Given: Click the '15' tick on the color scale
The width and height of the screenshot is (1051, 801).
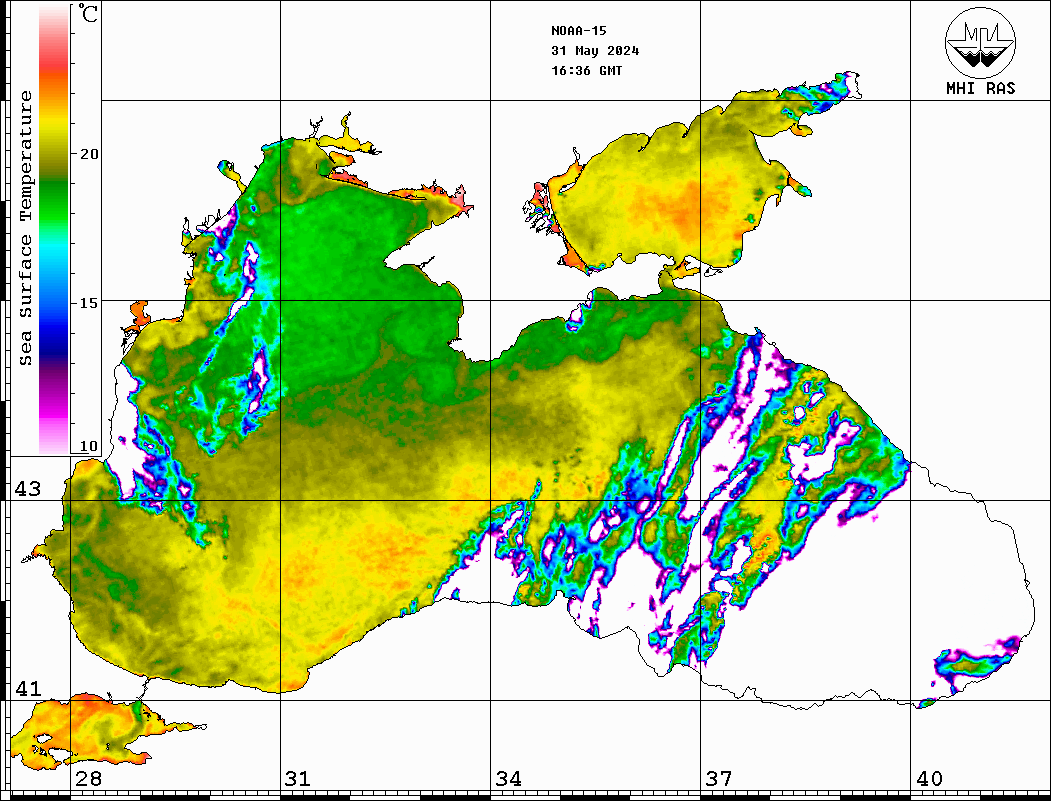Looking at the screenshot, I should click(x=89, y=303).
